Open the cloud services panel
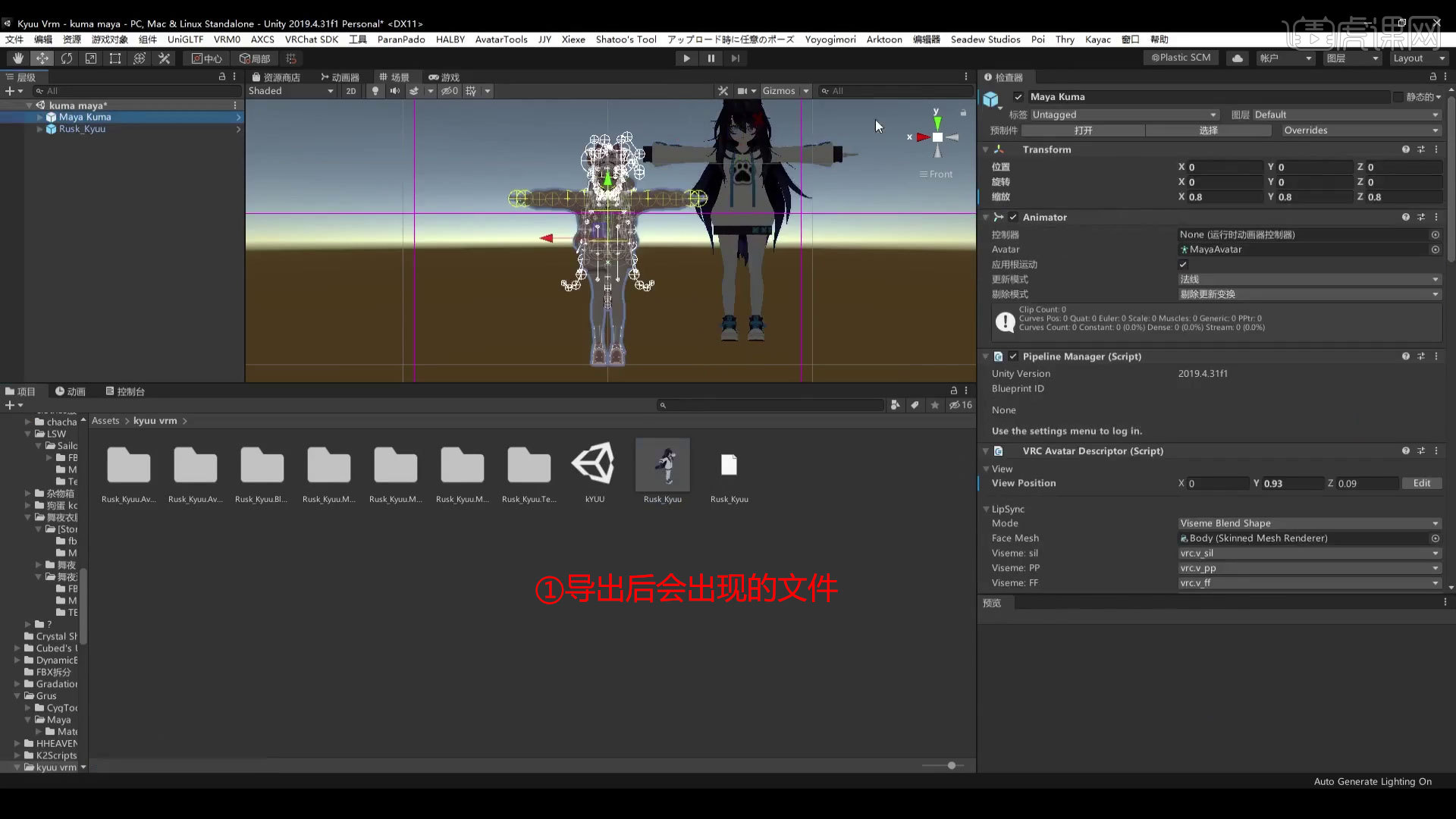Image resolution: width=1456 pixels, height=819 pixels. pos(1237,58)
